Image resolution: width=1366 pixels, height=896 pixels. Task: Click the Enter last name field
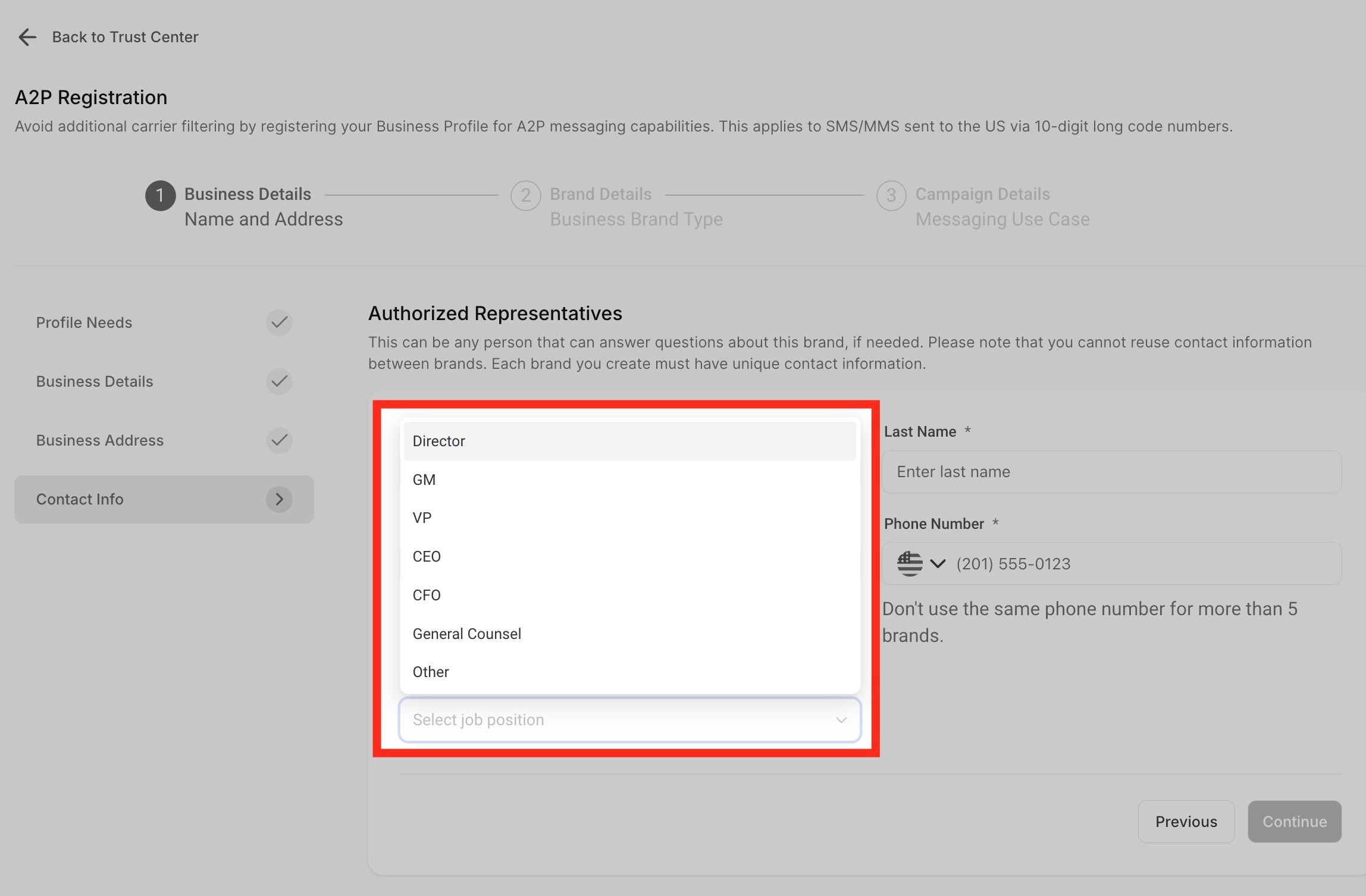click(x=1111, y=472)
